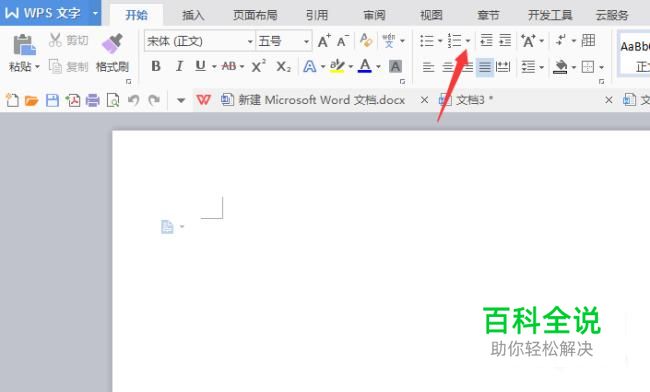Click the undo arrow
The width and height of the screenshot is (650, 392).
pos(133,100)
